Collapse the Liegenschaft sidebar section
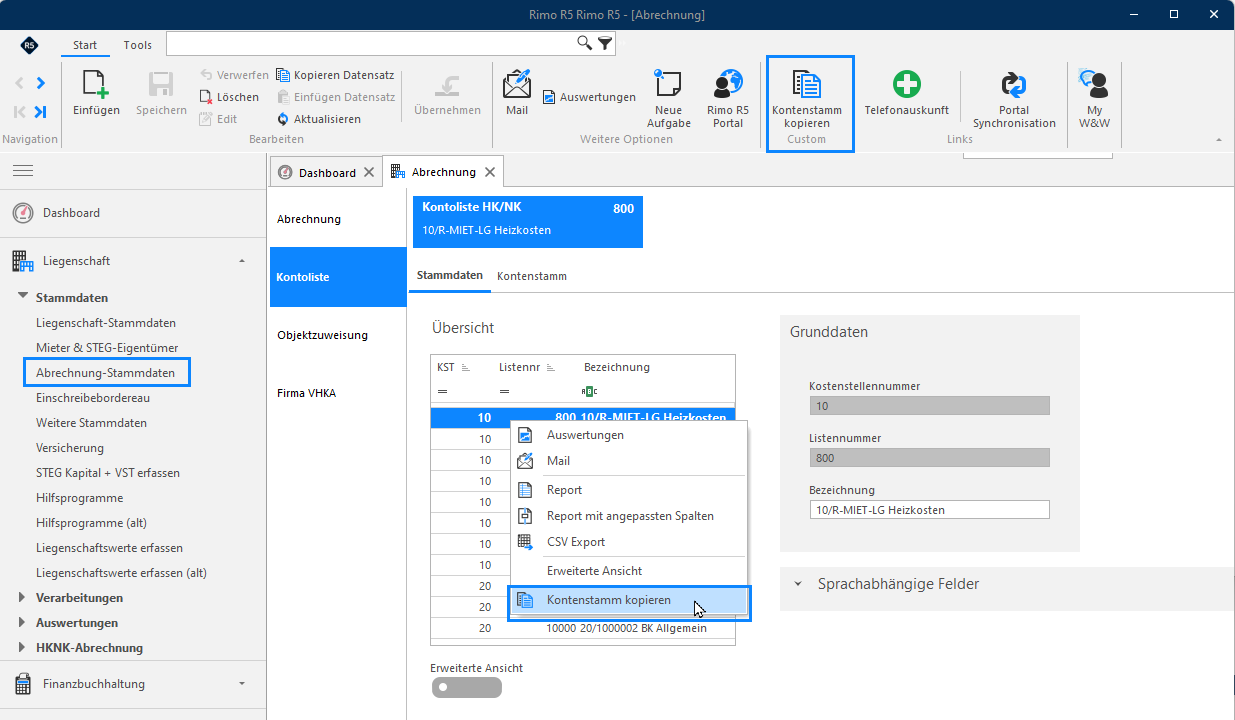Screen dimensions: 1235x720 point(242,261)
